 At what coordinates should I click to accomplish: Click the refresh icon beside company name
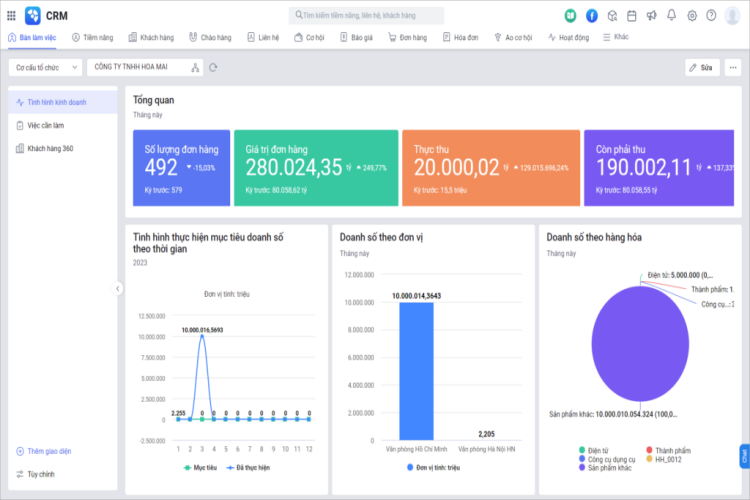pos(213,67)
